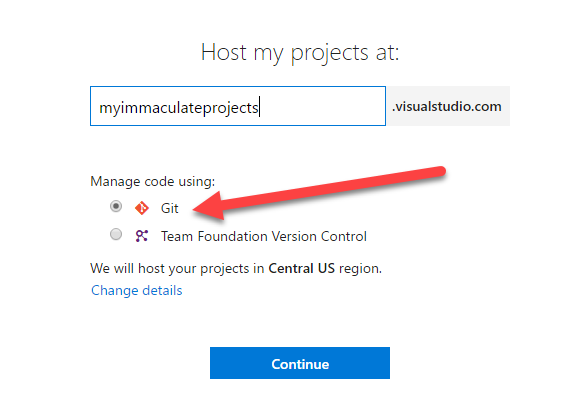Click the orange Git logo icon
This screenshot has width=569, height=406.
click(142, 208)
